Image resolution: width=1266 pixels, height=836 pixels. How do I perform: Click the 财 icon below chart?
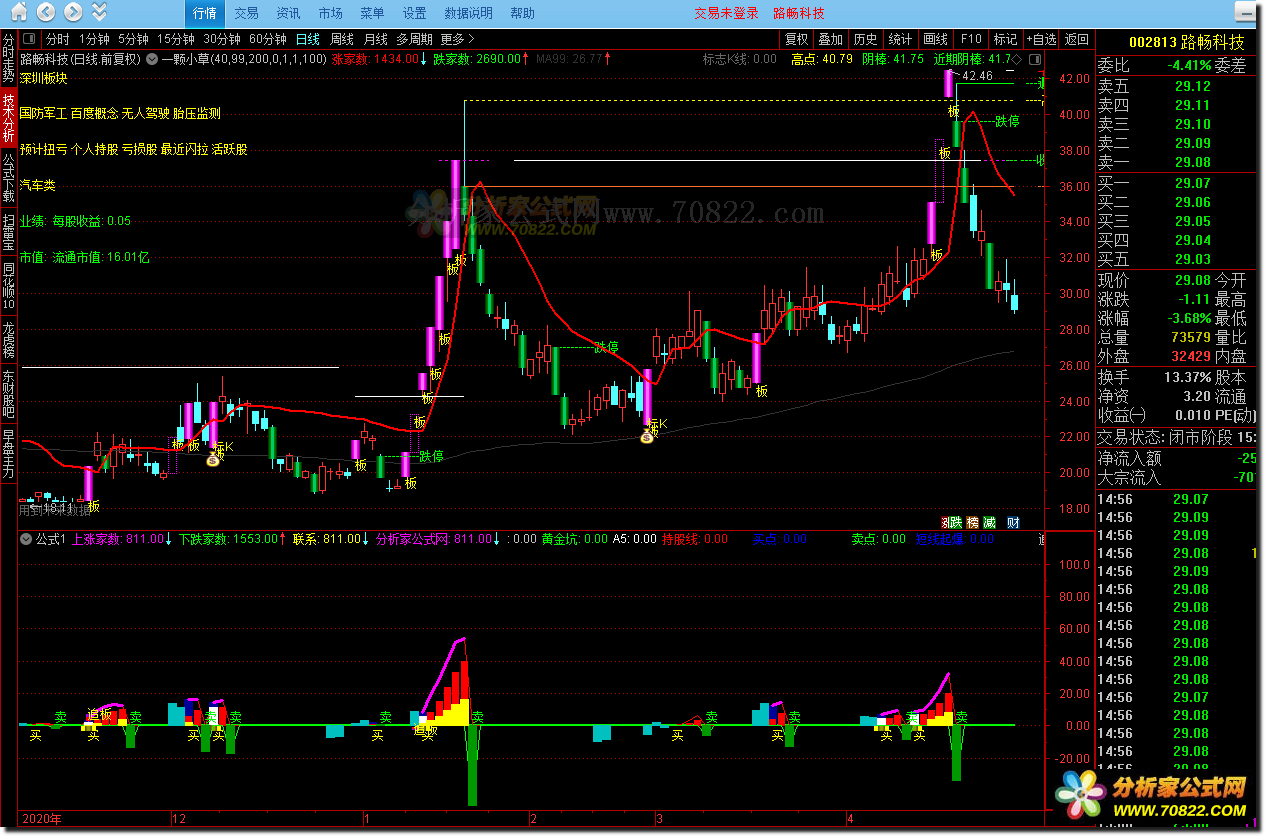pyautogui.click(x=1013, y=522)
